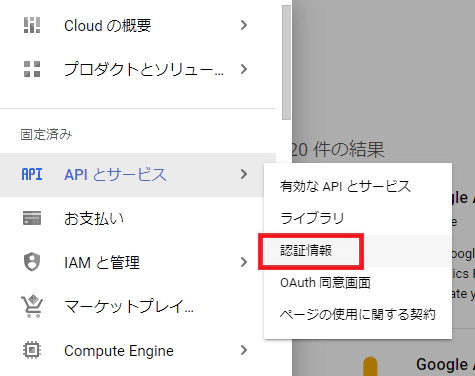Expand the プロダクトとソリューション chevron
Image resolution: width=475 pixels, height=376 pixels.
[244, 69]
